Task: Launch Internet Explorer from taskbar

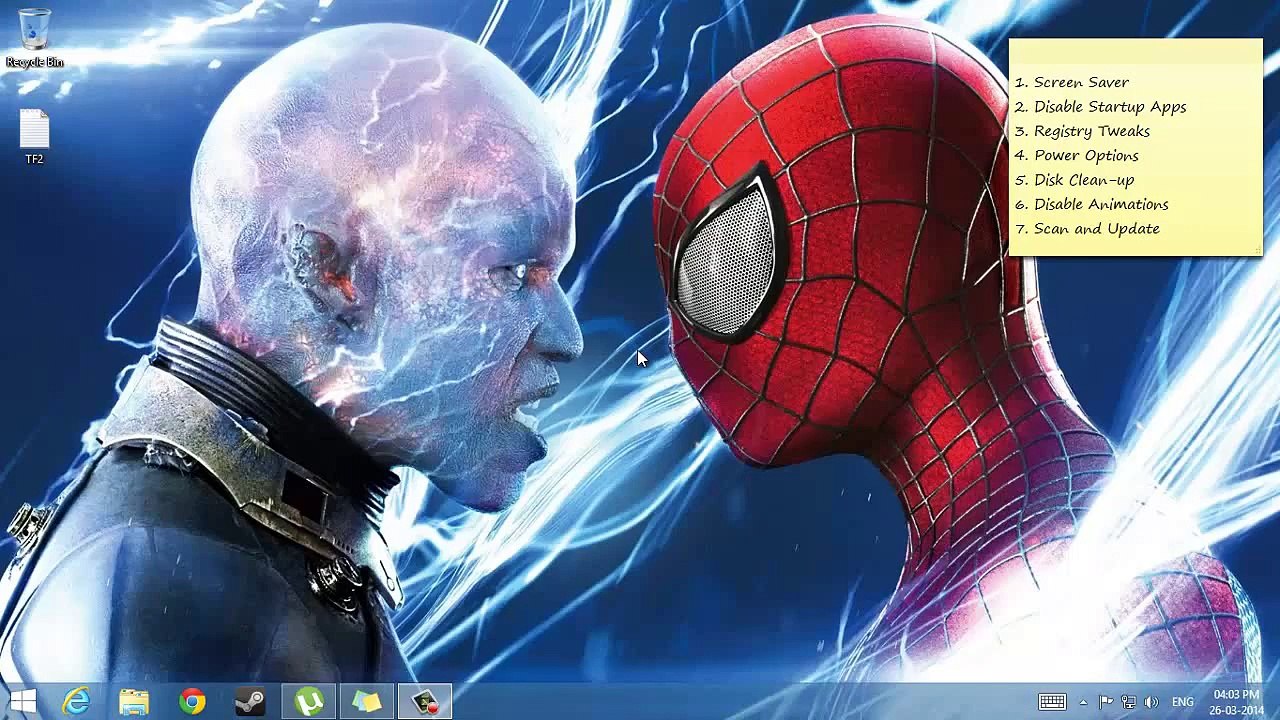Action: [x=77, y=702]
